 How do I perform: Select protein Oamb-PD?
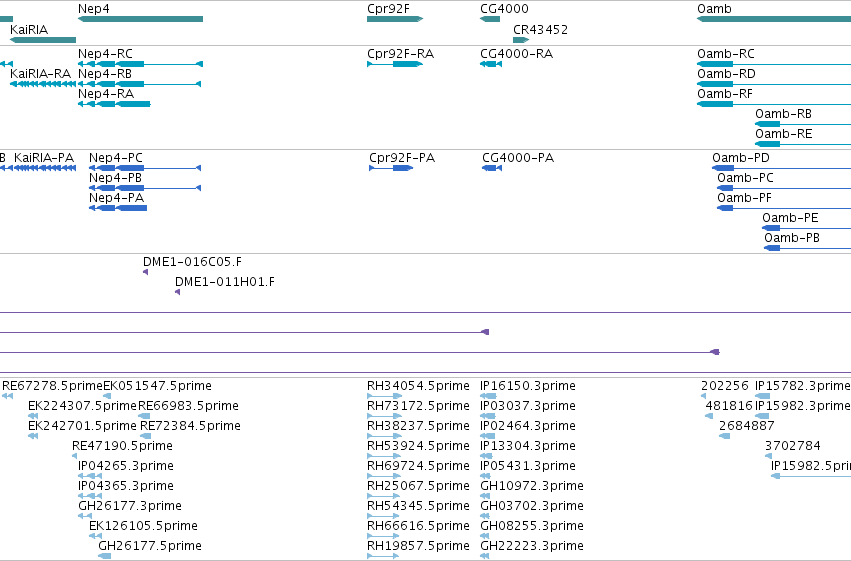click(x=782, y=168)
